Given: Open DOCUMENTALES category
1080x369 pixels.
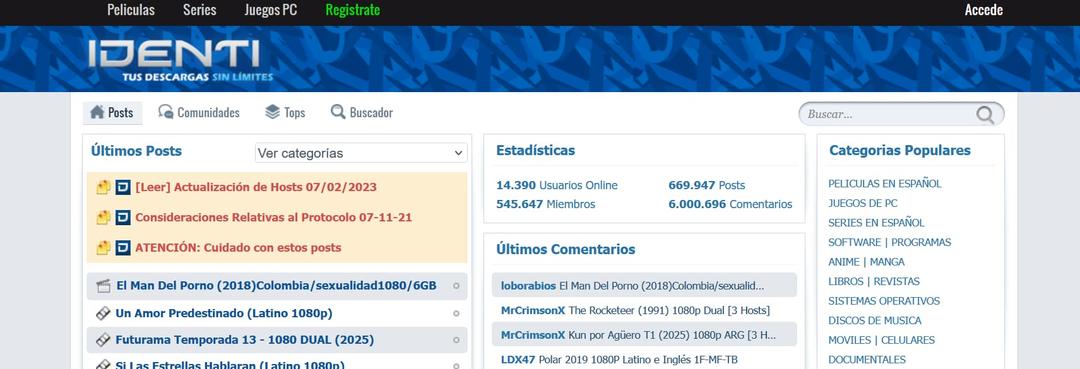Looking at the screenshot, I should (x=866, y=359).
